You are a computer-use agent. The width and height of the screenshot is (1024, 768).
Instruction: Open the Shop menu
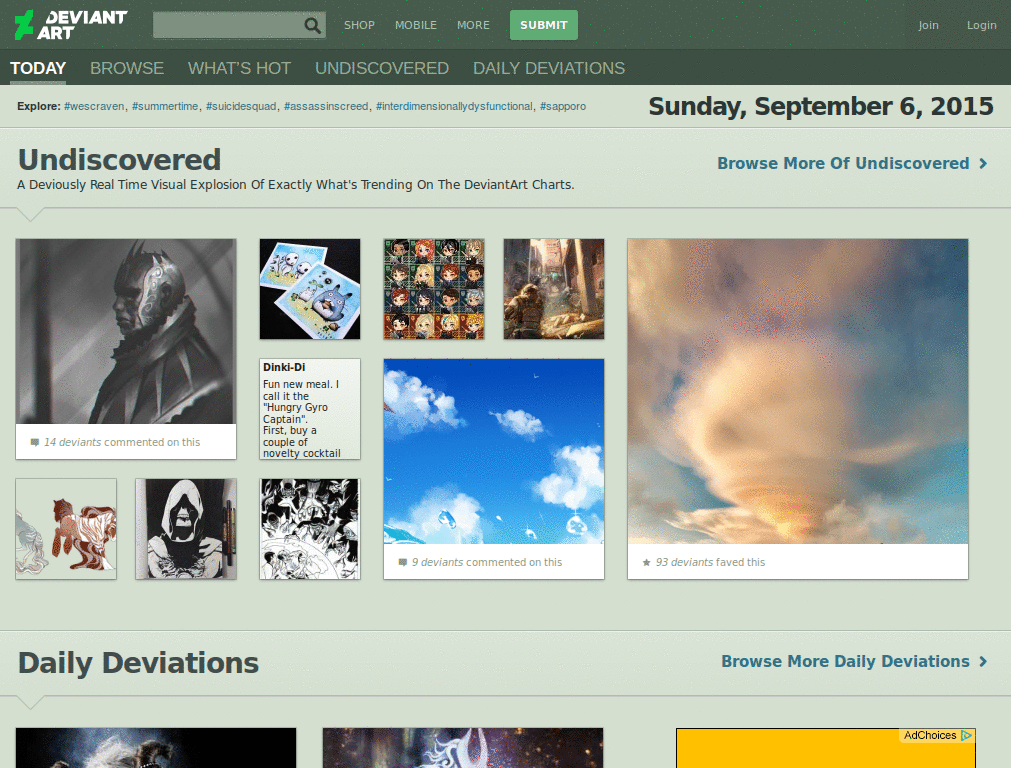click(x=359, y=25)
